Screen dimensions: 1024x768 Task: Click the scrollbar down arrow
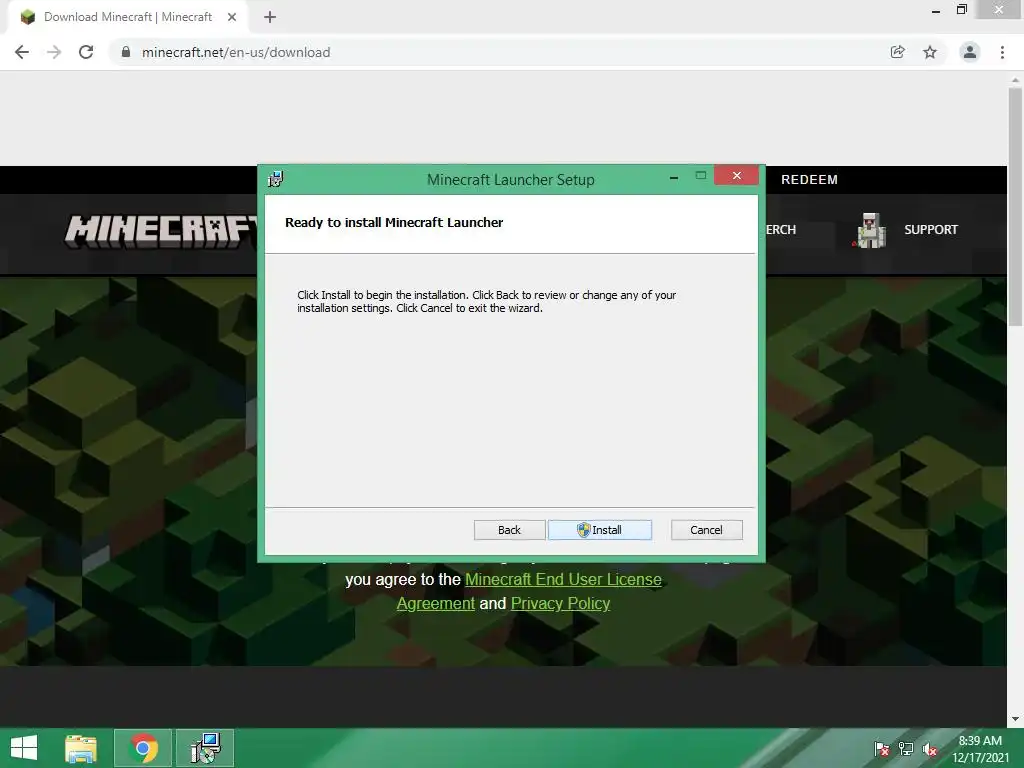point(1015,719)
